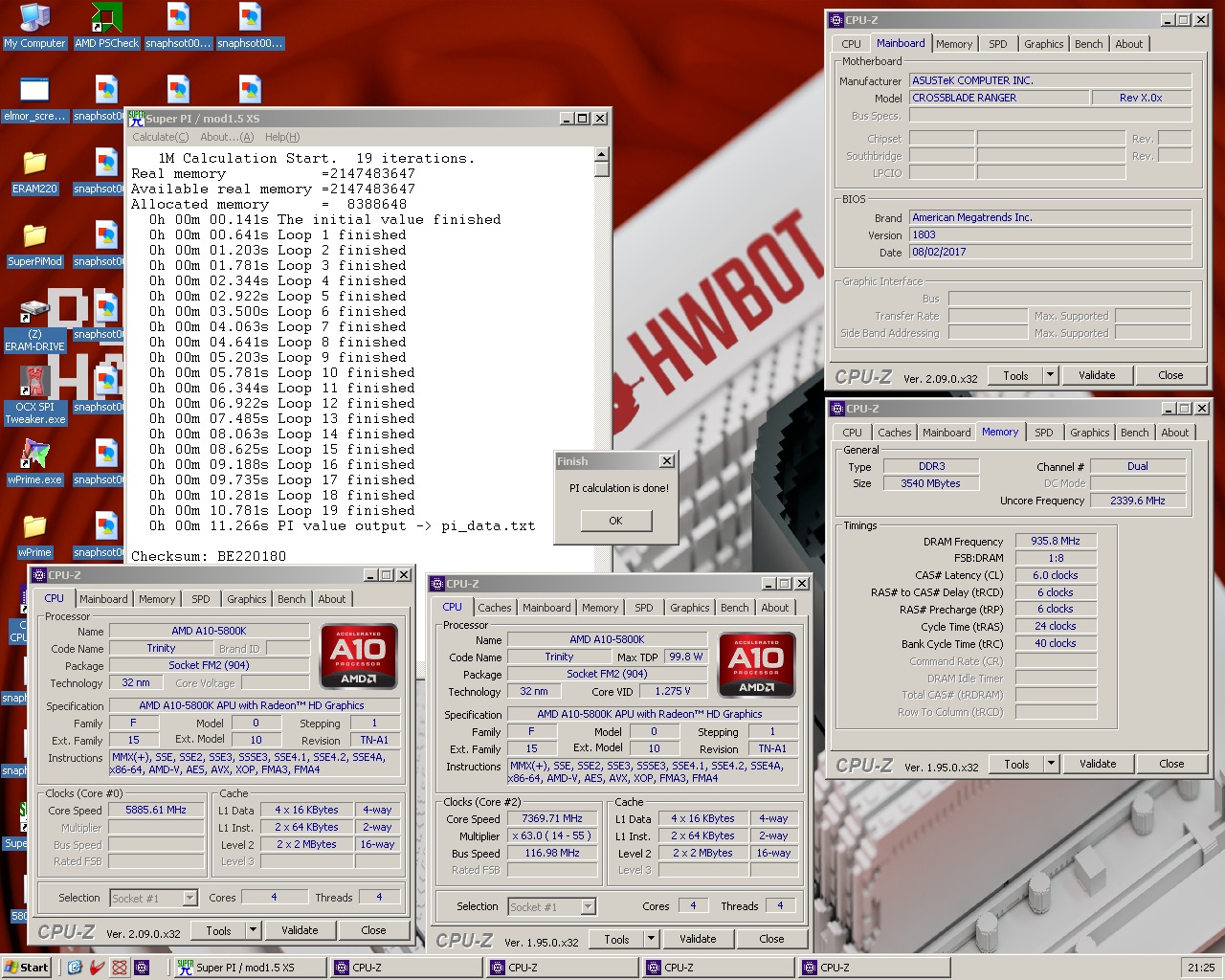Click Validate in the CPU-Z 1.95 CPU window
Screen dimensions: 1225x980
(698, 939)
